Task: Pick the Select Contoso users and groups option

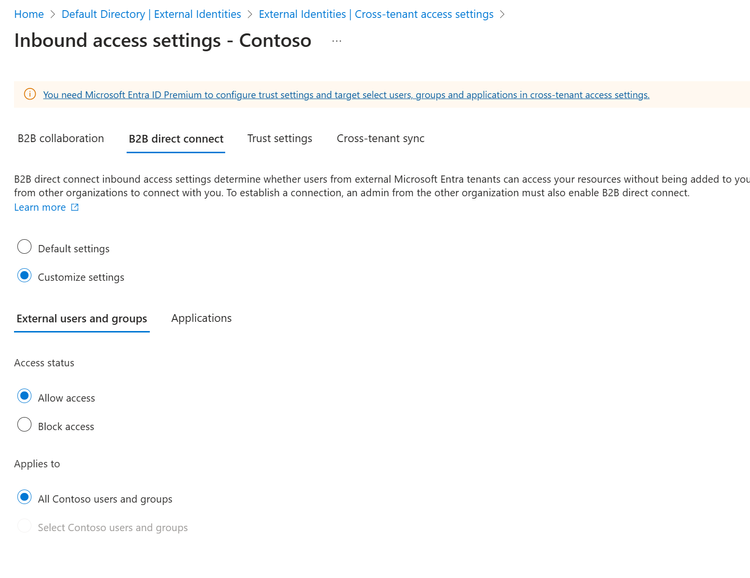Action: [25, 527]
